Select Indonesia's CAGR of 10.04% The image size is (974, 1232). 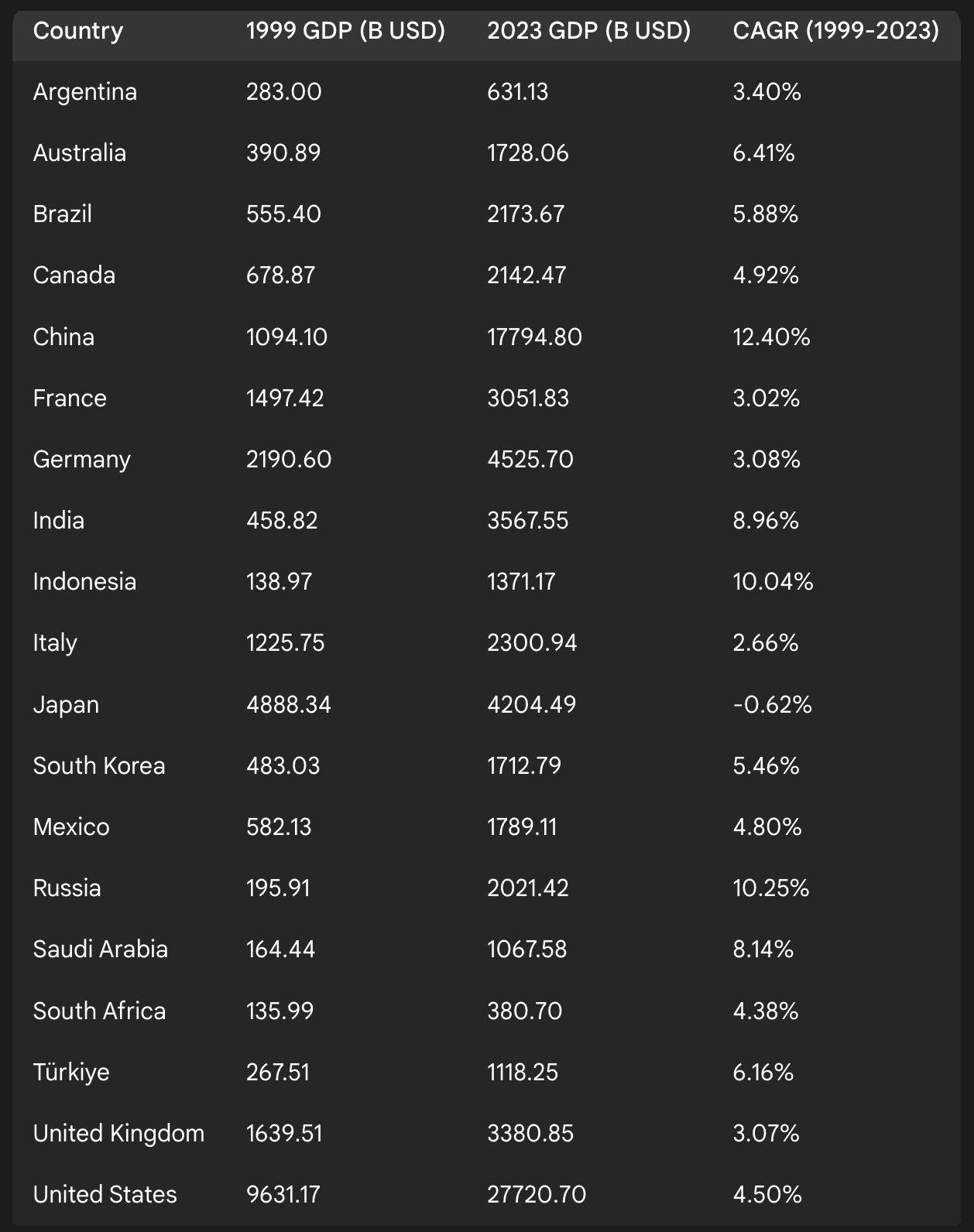pos(773,582)
